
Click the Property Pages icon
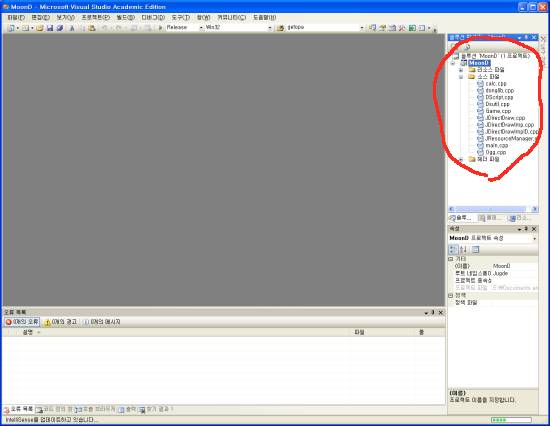(475, 249)
